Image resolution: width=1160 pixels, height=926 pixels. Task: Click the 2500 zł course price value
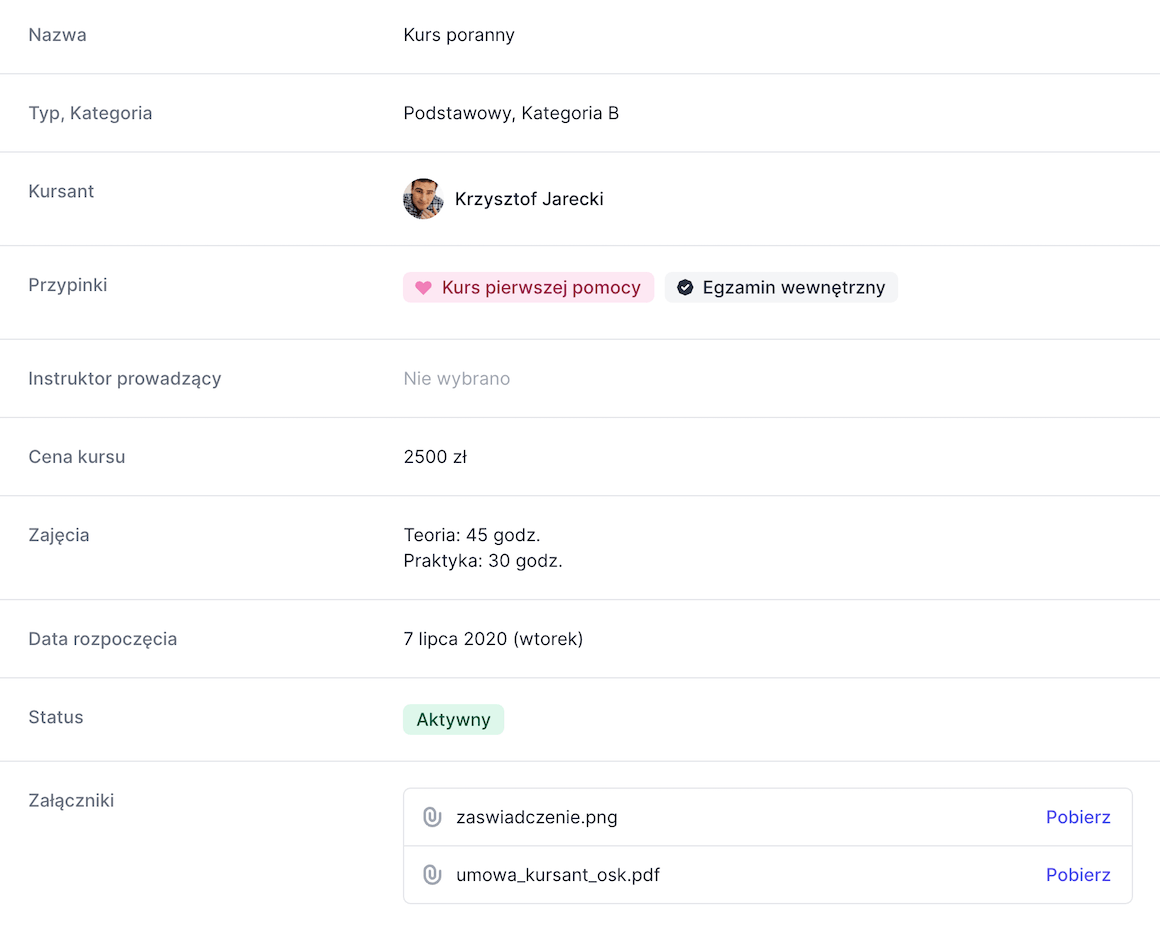(435, 457)
